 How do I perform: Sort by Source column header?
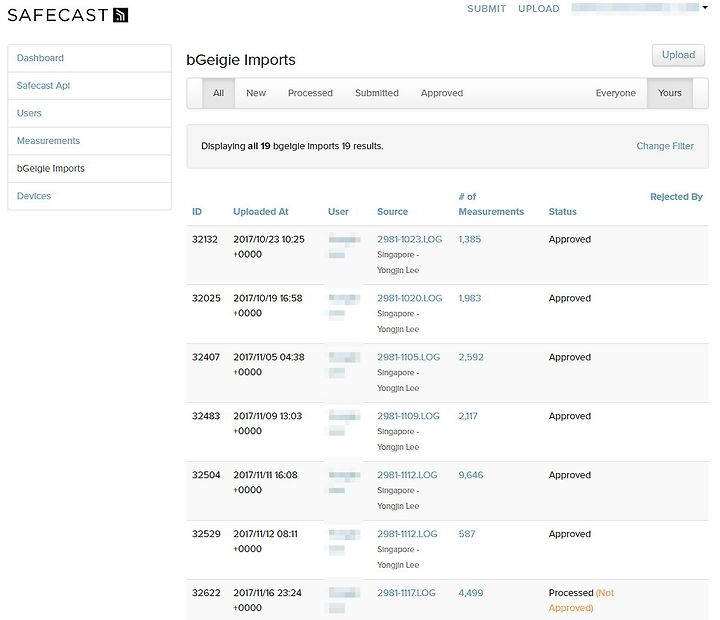click(x=392, y=212)
